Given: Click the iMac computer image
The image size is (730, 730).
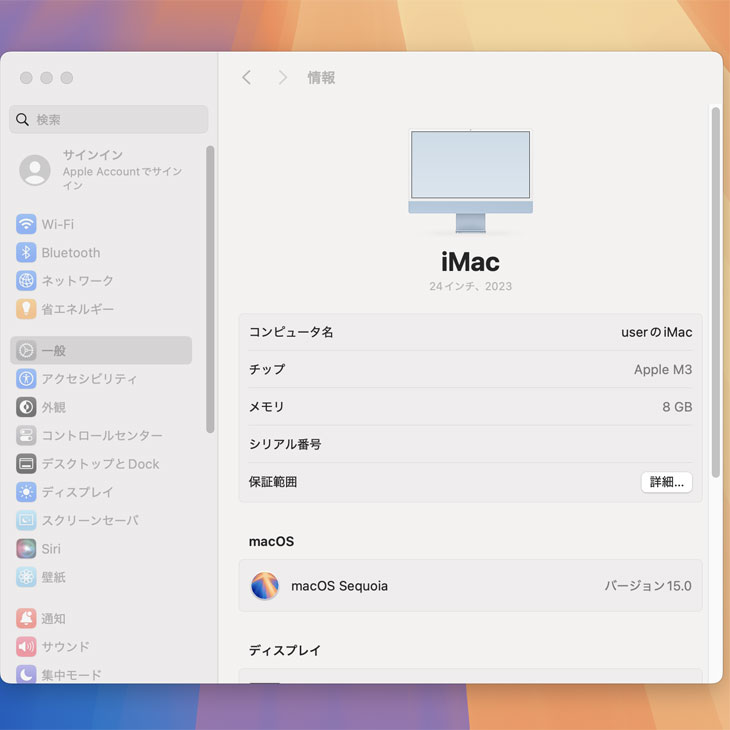Looking at the screenshot, I should 470,182.
